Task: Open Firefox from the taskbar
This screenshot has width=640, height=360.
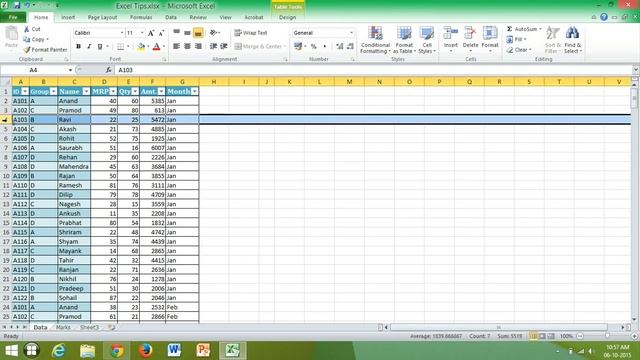Action: 145,350
